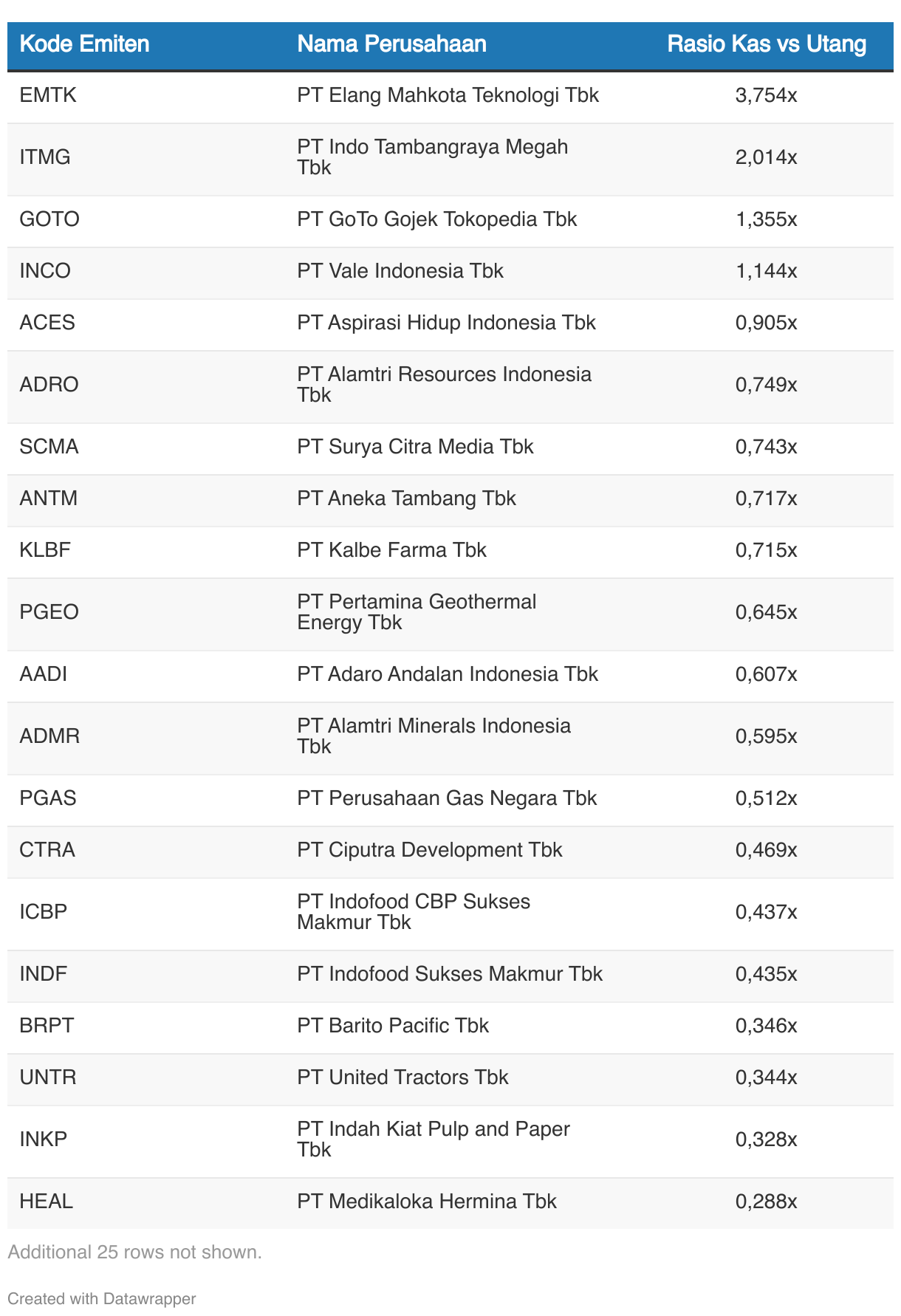Screen dimensions: 901x1316
Task: Open the Created with Datawrapper link
Action: [101, 1298]
